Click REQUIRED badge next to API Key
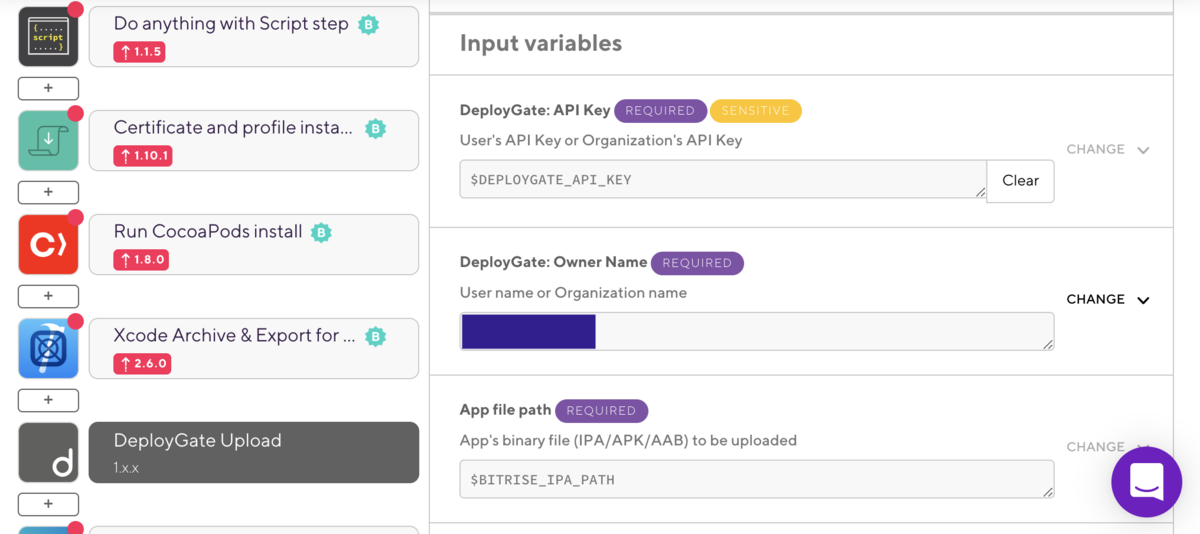The image size is (1200, 534). tap(660, 111)
